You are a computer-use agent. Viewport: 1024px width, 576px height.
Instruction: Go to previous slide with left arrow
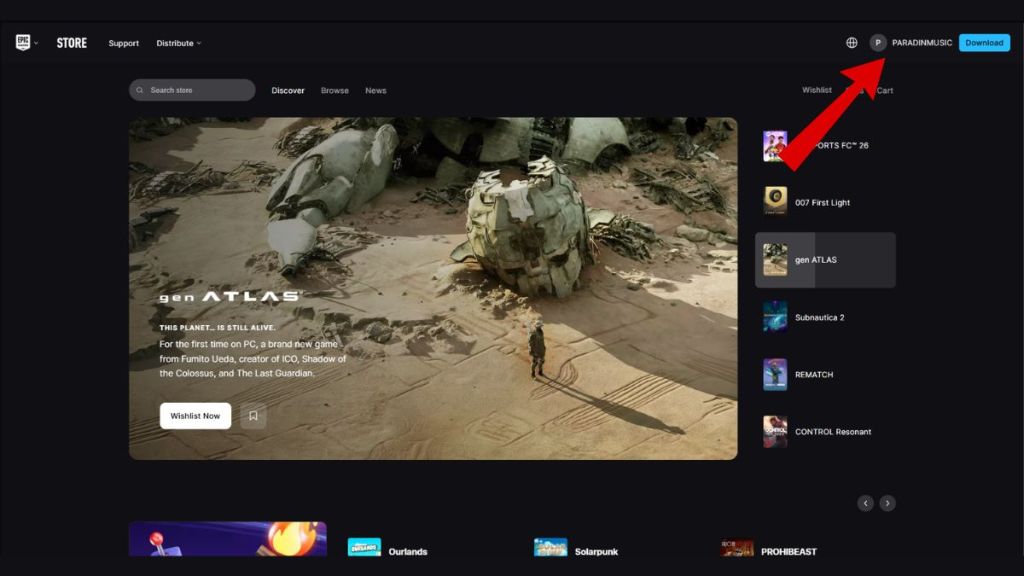[x=865, y=503]
